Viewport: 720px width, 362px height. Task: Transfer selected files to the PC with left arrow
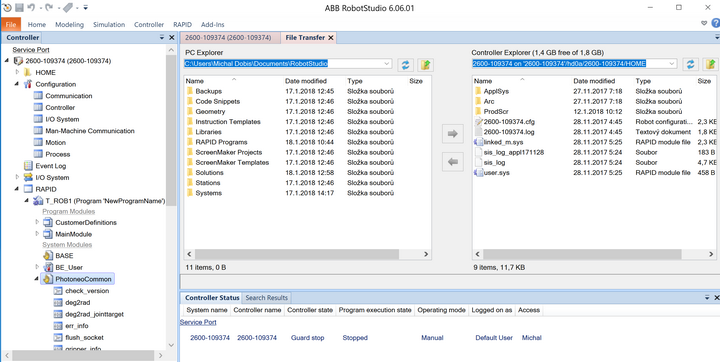click(453, 162)
